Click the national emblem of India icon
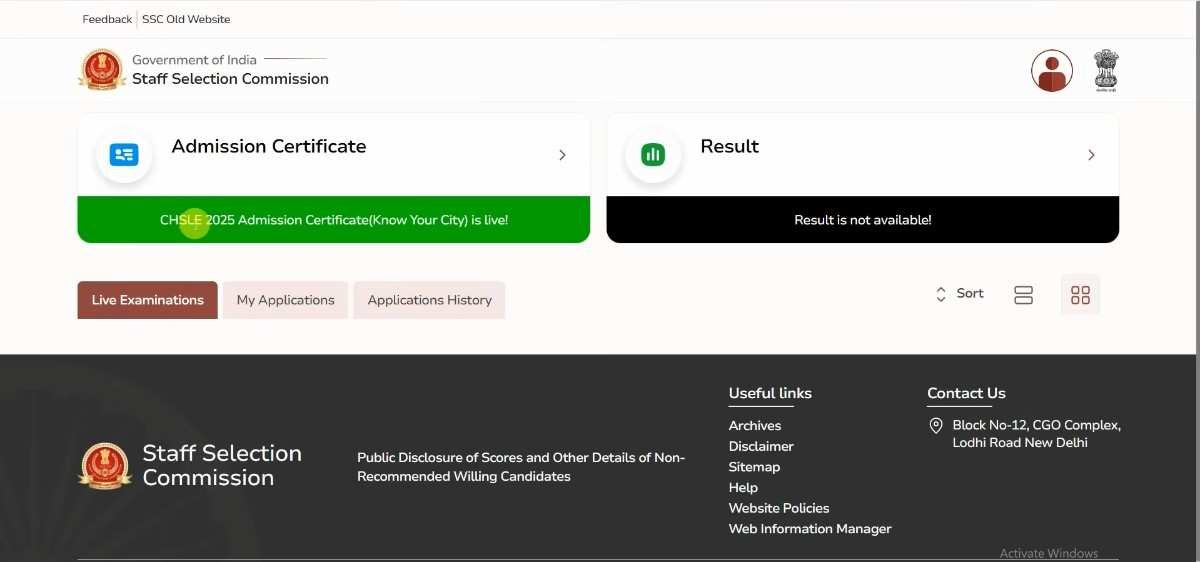 pyautogui.click(x=1105, y=71)
